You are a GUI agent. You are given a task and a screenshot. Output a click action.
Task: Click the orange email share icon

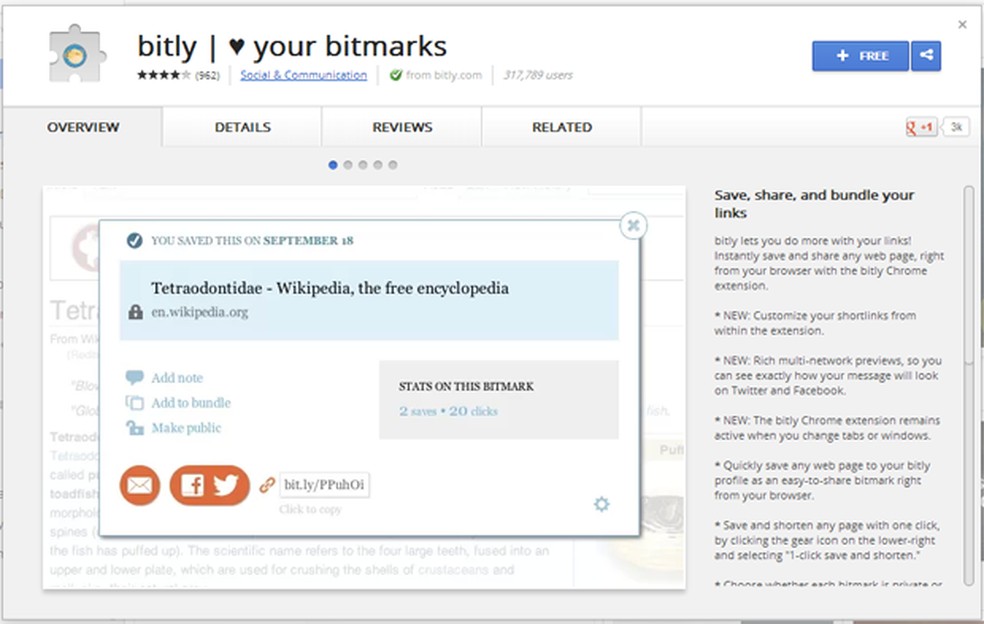pyautogui.click(x=140, y=485)
